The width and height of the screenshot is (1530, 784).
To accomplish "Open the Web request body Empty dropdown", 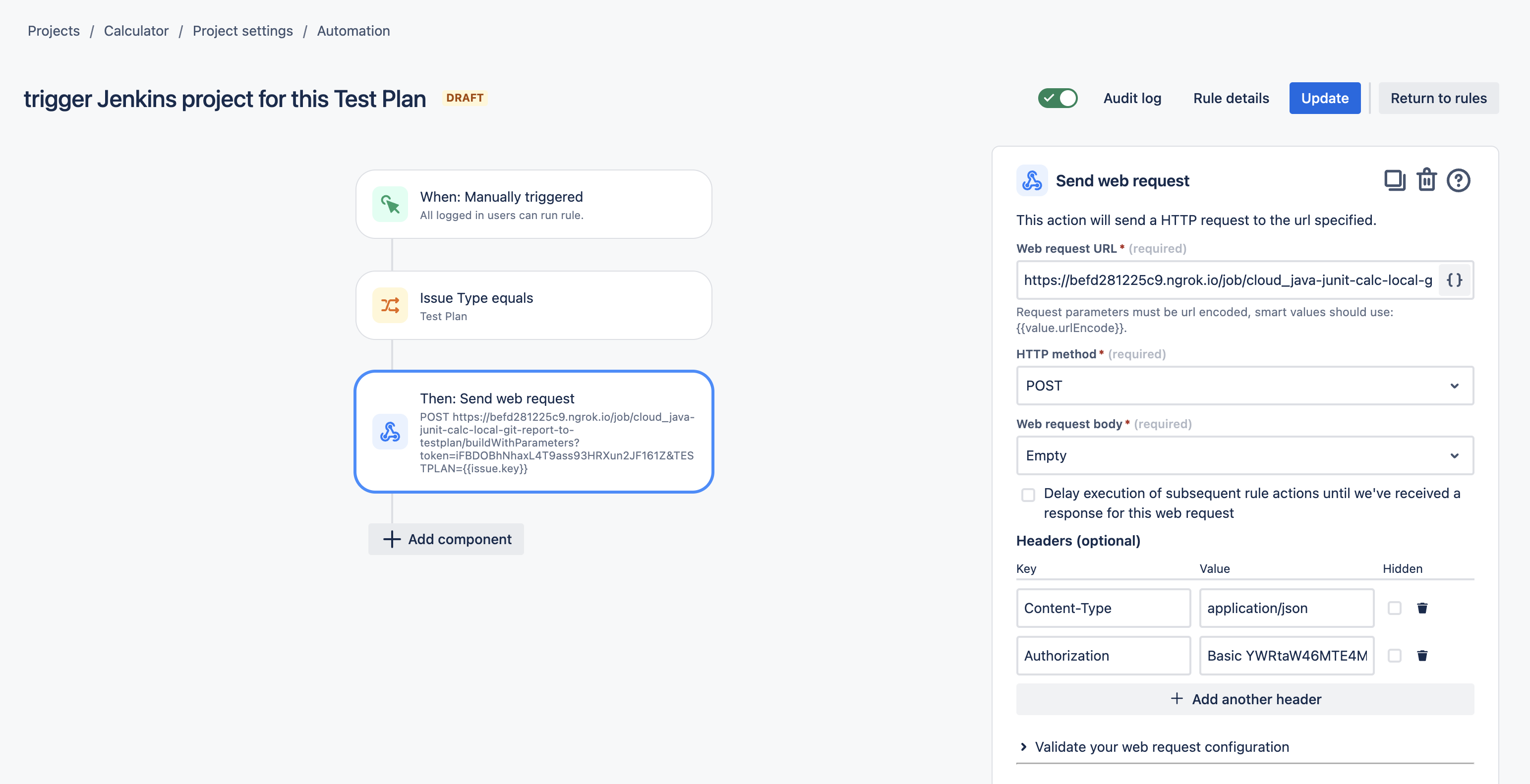I will [x=1245, y=455].
